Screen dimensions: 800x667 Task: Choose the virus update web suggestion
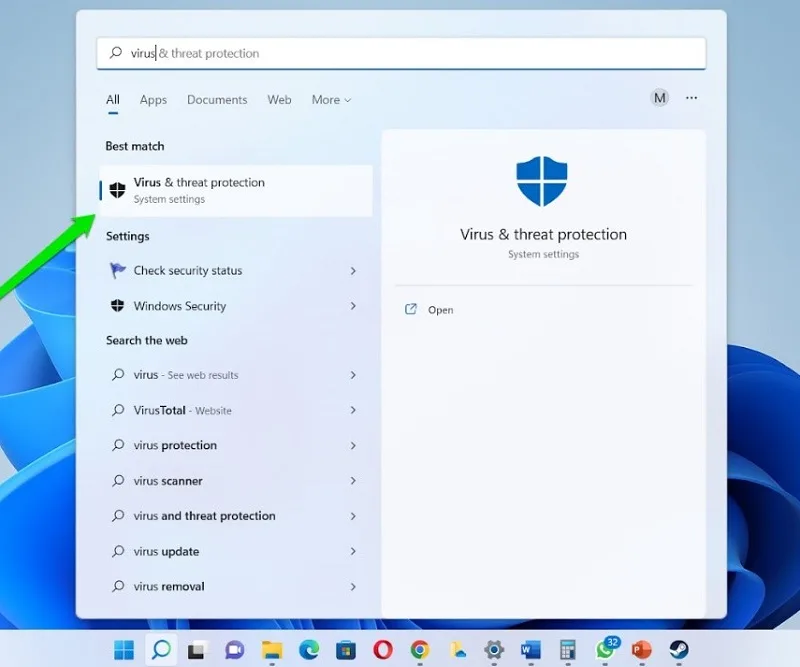coord(236,551)
